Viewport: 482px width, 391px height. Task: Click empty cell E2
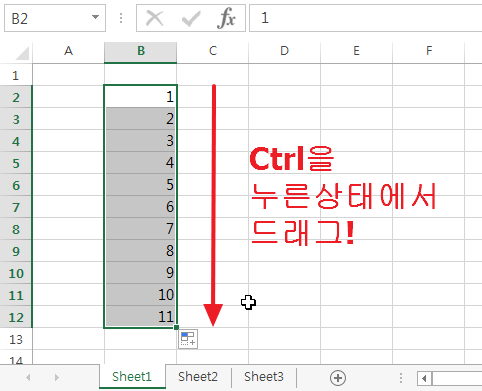356,97
